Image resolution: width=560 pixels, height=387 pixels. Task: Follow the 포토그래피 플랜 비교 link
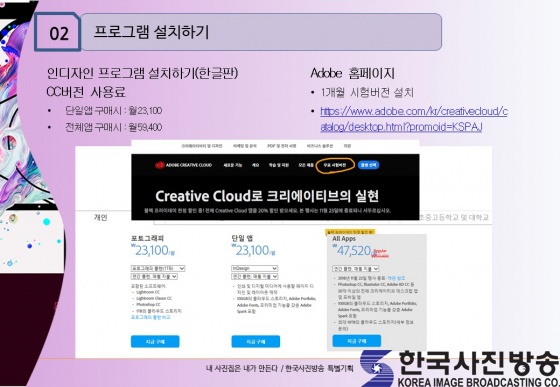151,317
